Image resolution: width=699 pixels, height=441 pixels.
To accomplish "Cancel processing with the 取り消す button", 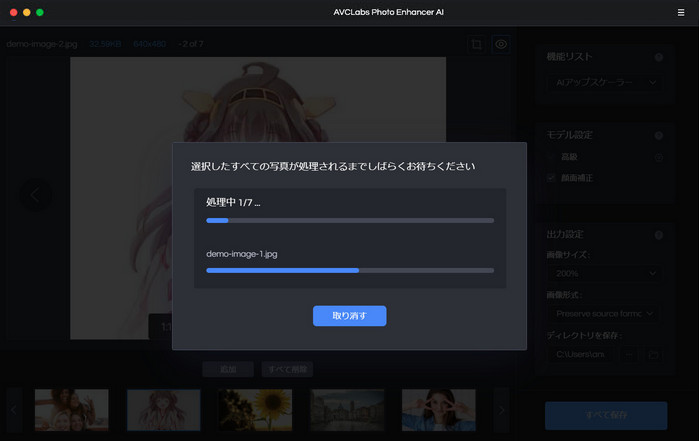I will coord(350,316).
